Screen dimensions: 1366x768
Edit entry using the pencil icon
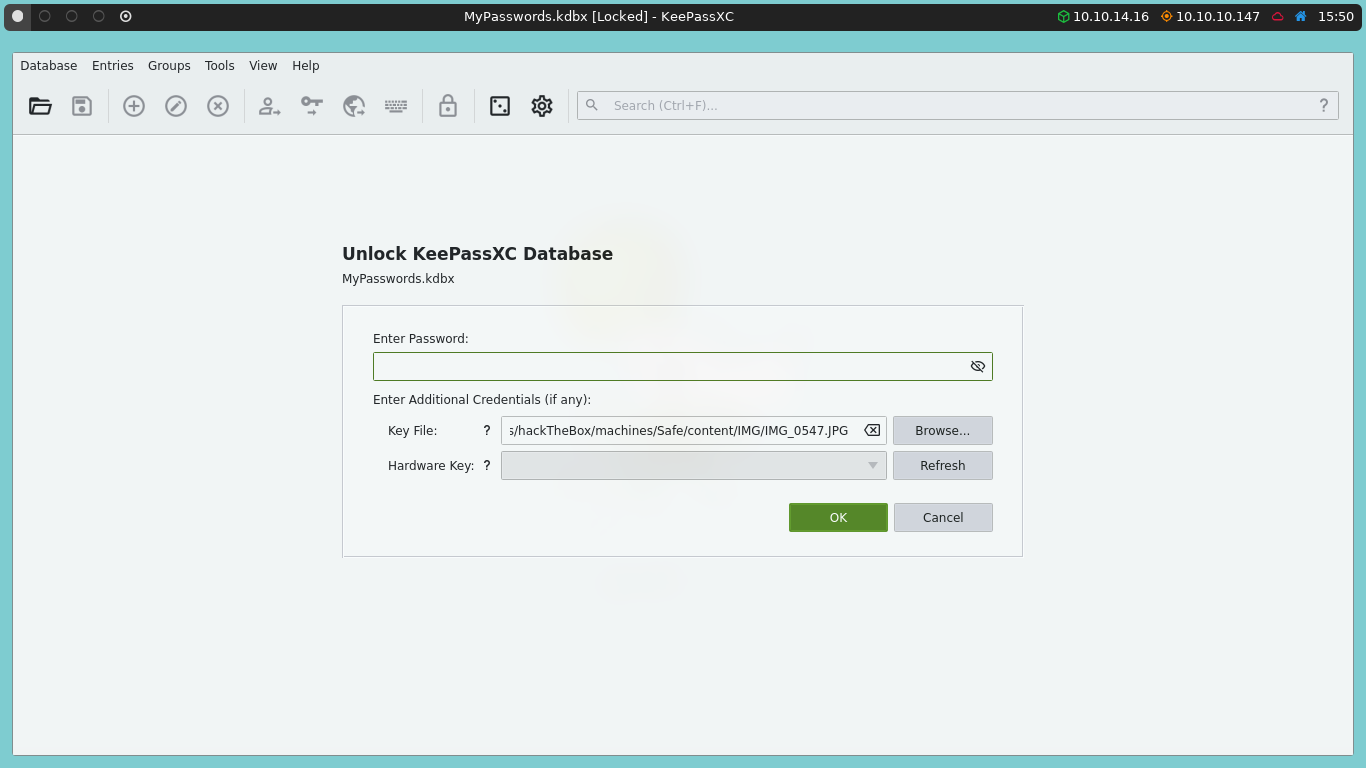tap(176, 105)
